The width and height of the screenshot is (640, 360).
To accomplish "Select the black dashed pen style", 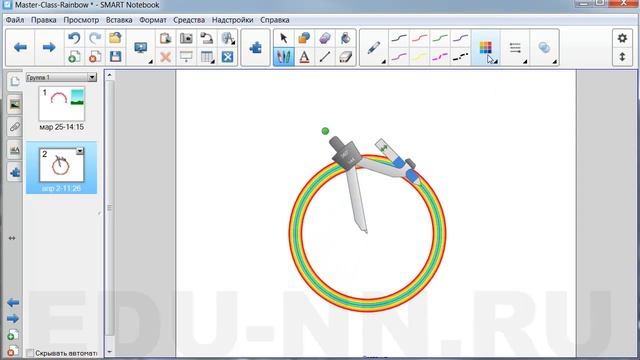I will point(460,57).
